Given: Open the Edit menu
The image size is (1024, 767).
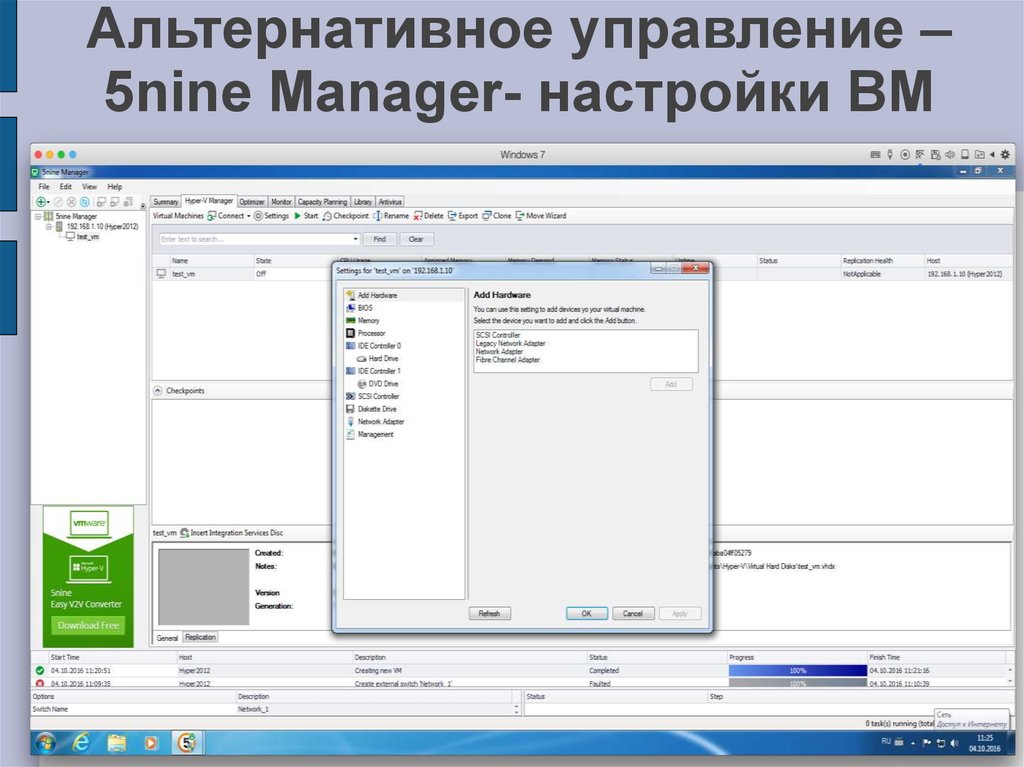Looking at the screenshot, I should [66, 187].
